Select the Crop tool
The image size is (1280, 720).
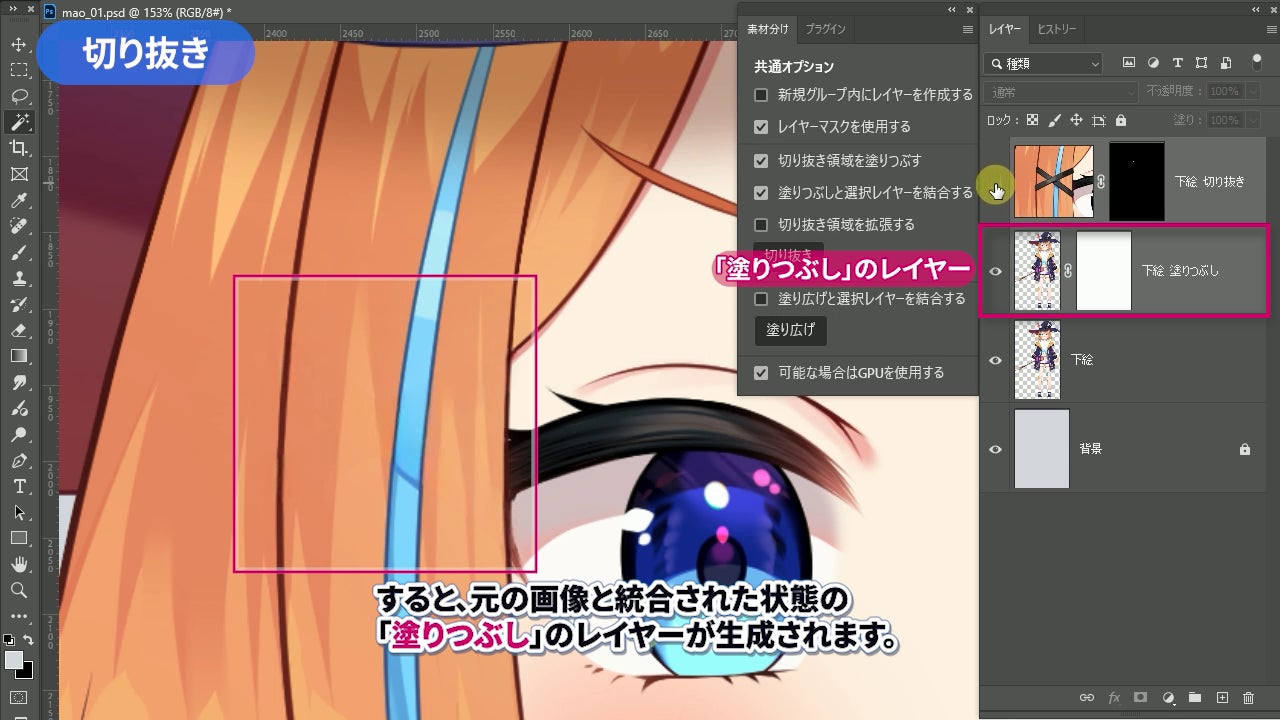(x=19, y=149)
